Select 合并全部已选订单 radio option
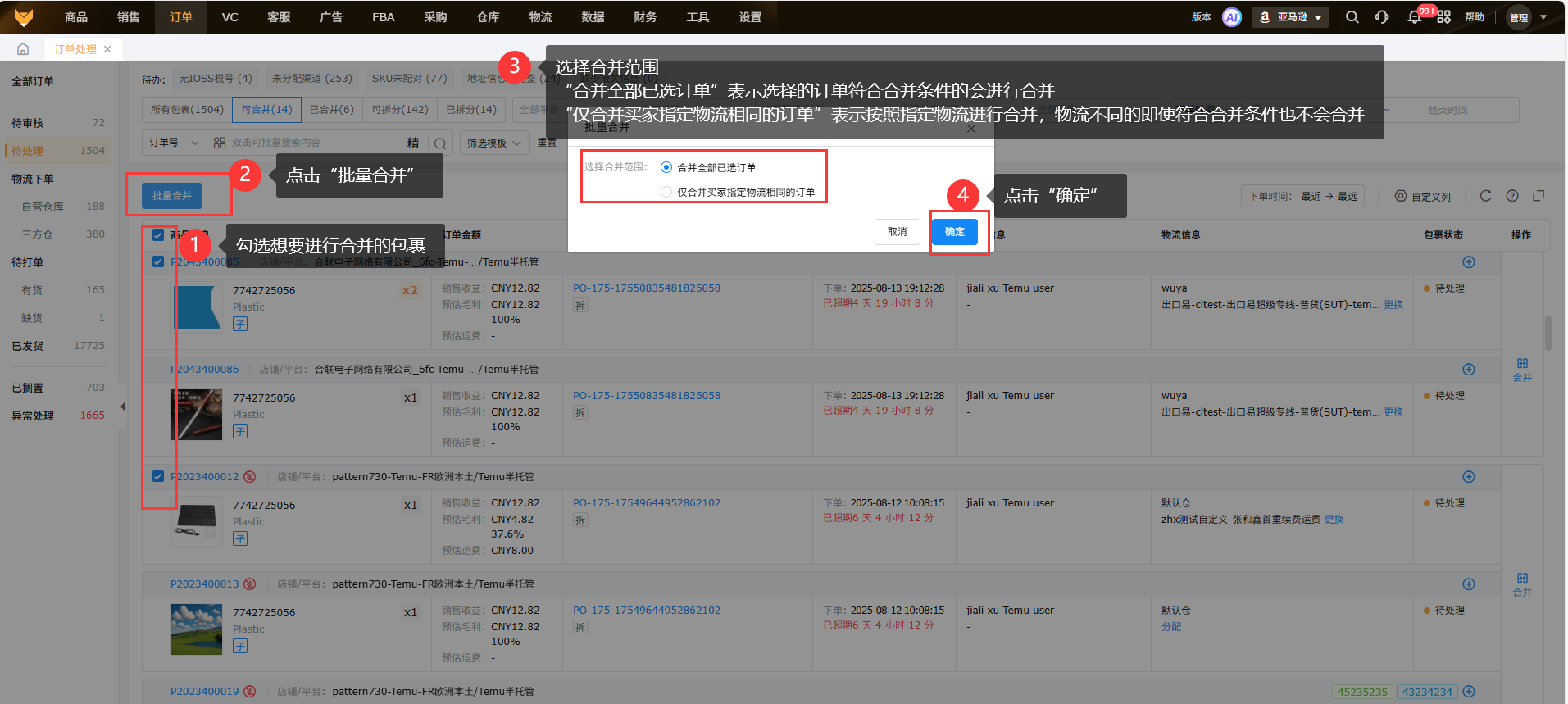The width and height of the screenshot is (1568, 704). (x=666, y=167)
